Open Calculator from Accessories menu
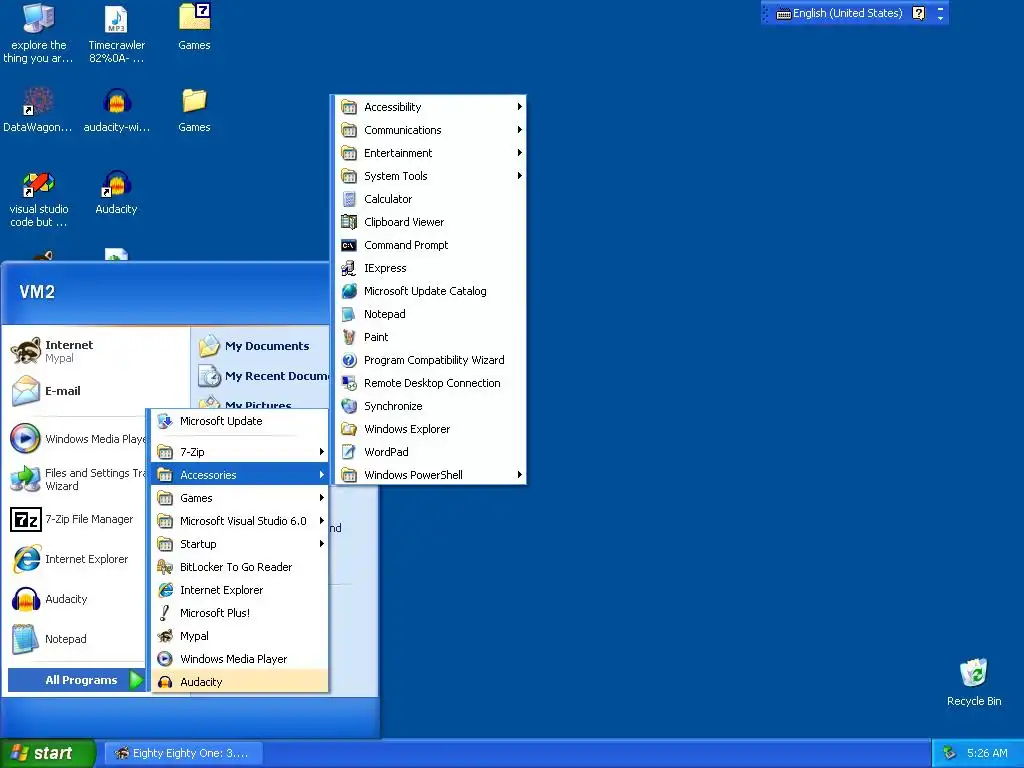Screen dimensions: 1024x768 430,199
